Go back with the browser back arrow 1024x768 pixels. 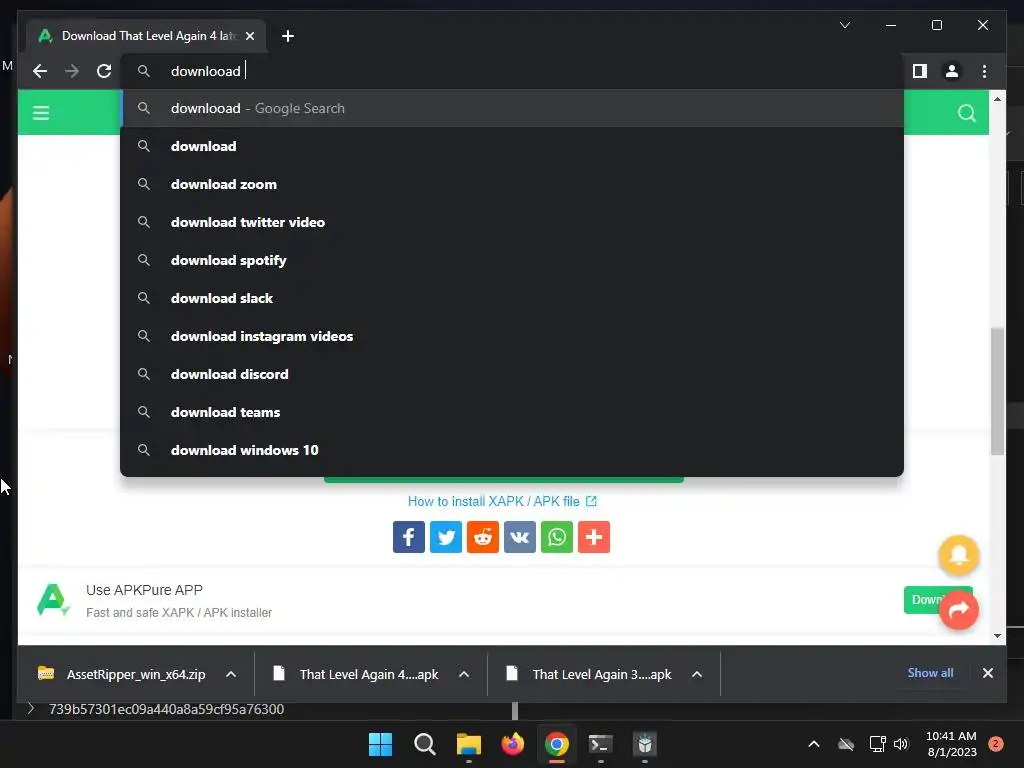click(x=40, y=71)
